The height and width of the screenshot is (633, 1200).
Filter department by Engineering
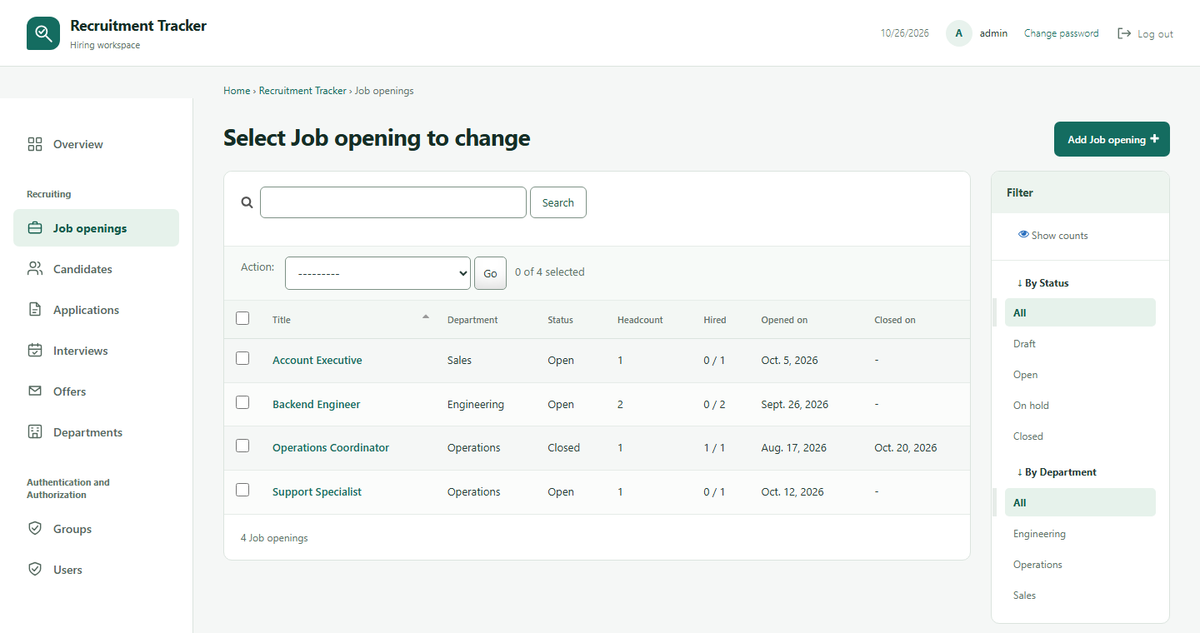pos(1080,534)
